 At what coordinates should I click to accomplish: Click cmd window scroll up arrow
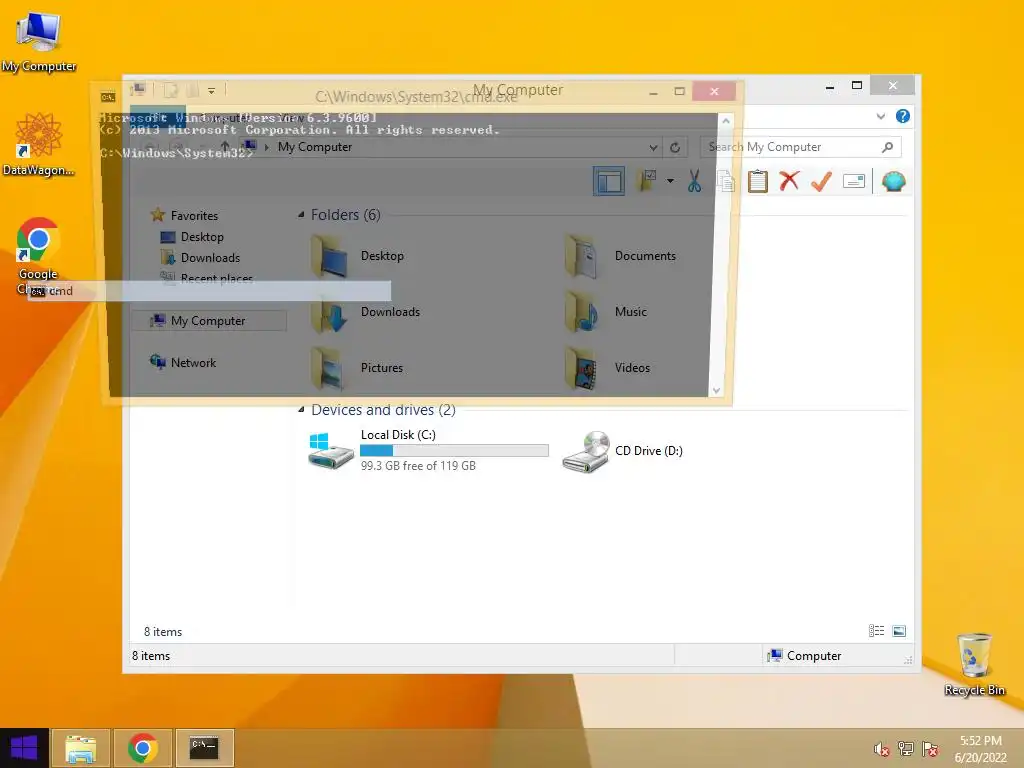click(725, 121)
